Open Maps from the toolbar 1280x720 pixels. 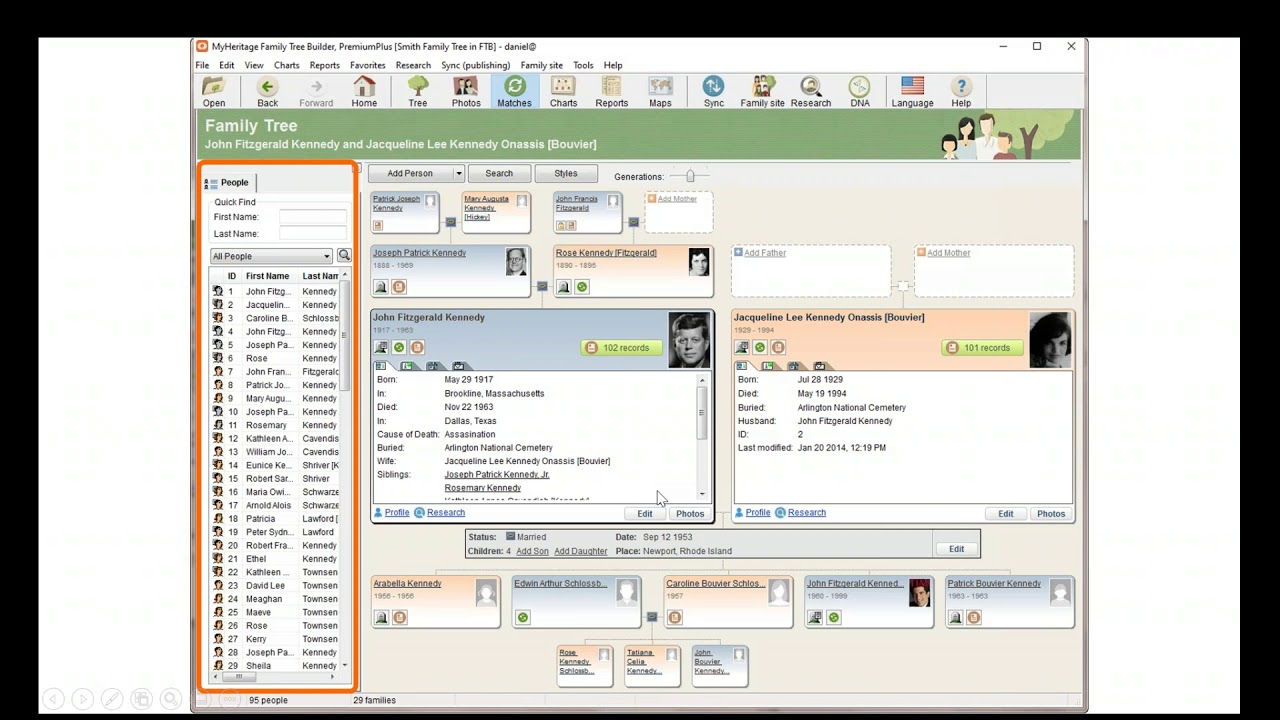point(660,92)
